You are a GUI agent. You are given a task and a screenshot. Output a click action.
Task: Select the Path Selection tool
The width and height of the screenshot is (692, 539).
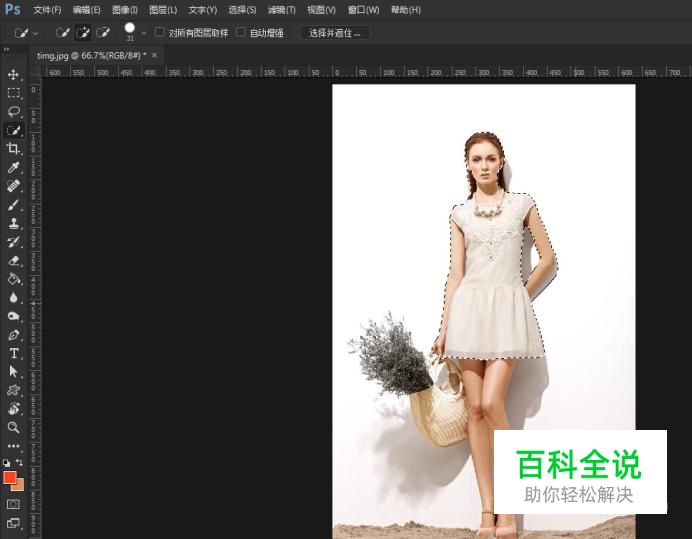click(x=13, y=372)
